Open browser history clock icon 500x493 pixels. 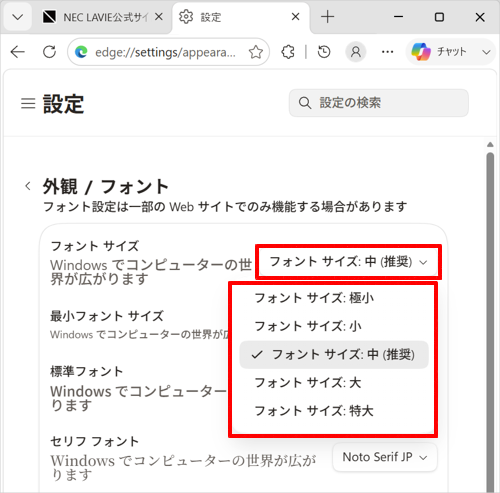click(x=324, y=52)
